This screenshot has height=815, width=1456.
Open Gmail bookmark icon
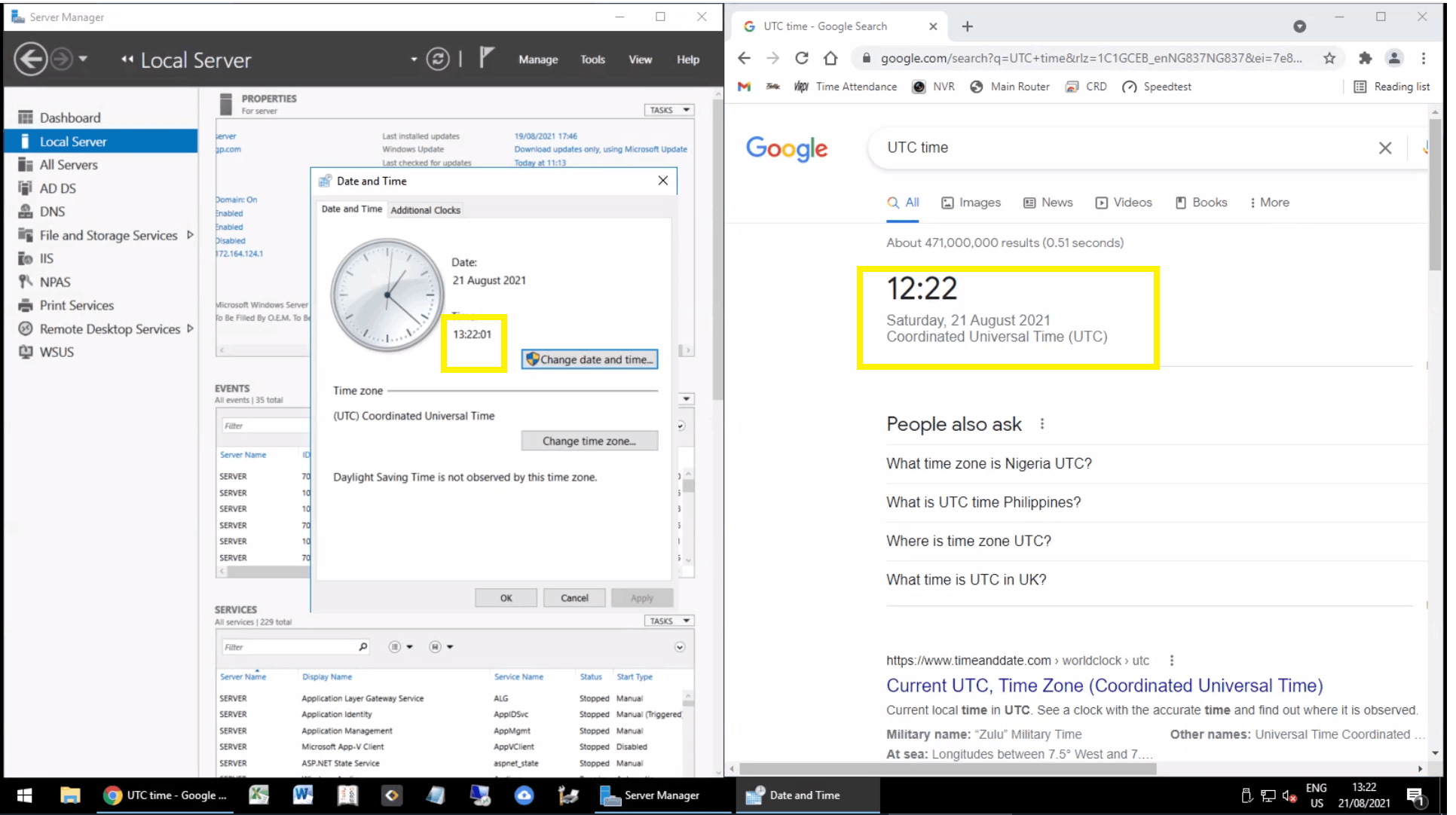[744, 87]
